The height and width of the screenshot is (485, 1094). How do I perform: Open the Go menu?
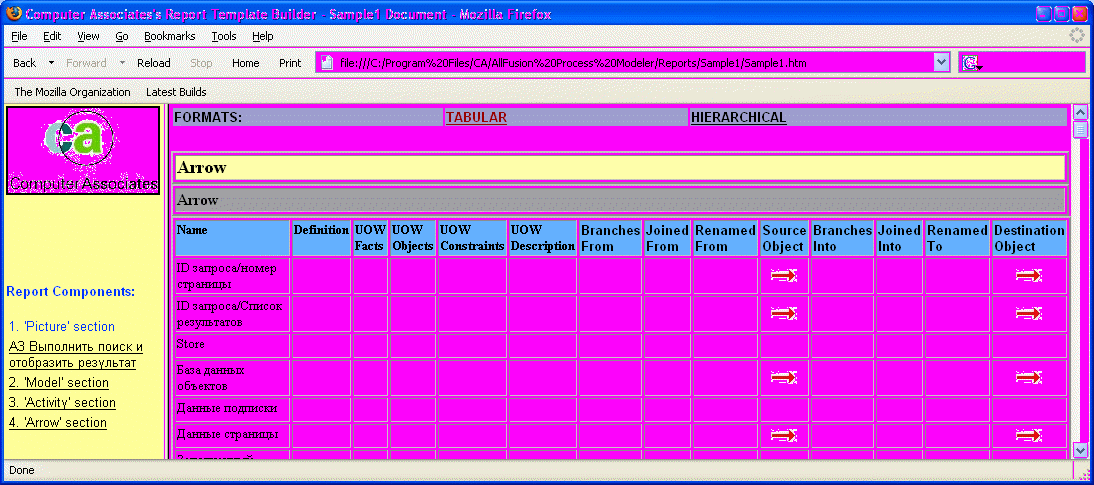122,36
